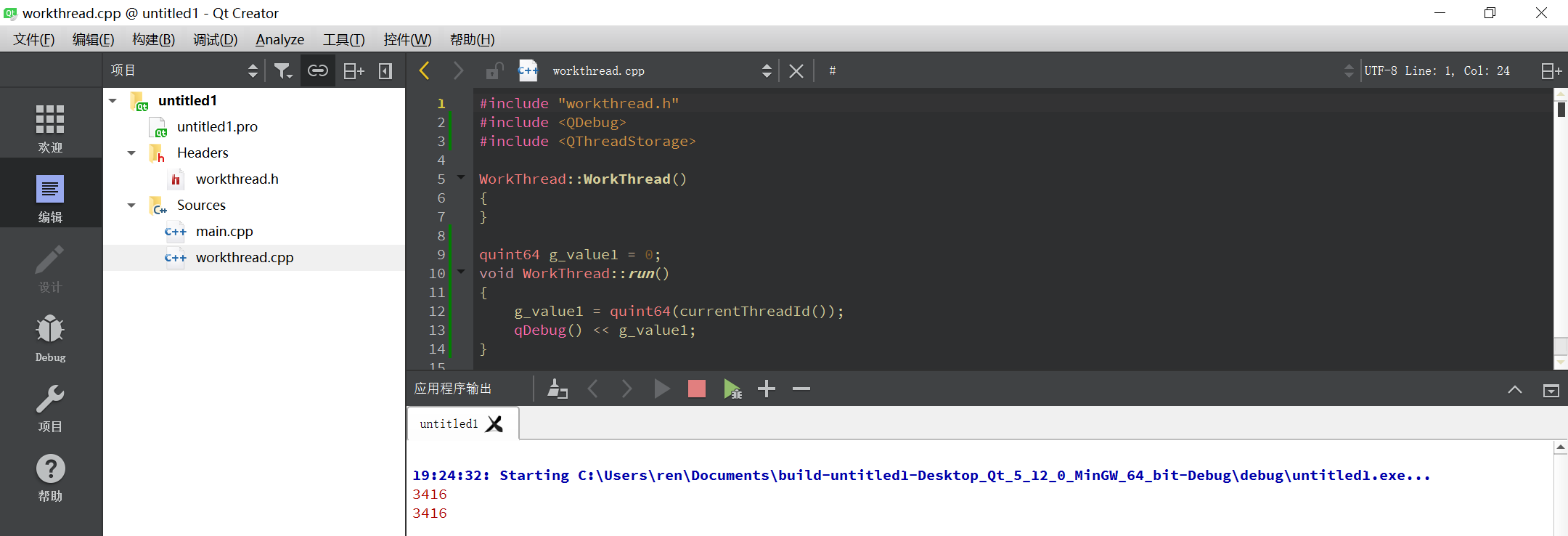Click the filter tree funnel icon

(x=282, y=70)
